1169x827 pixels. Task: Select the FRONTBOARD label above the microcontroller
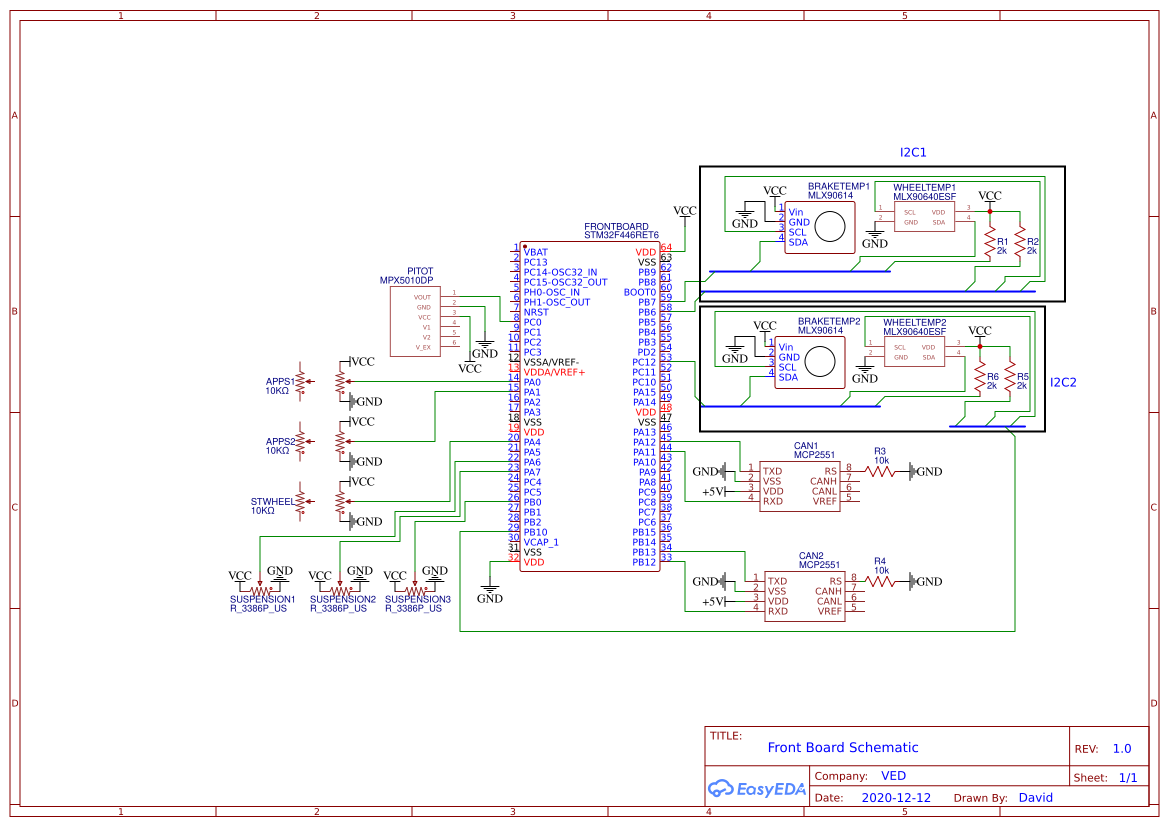point(615,227)
